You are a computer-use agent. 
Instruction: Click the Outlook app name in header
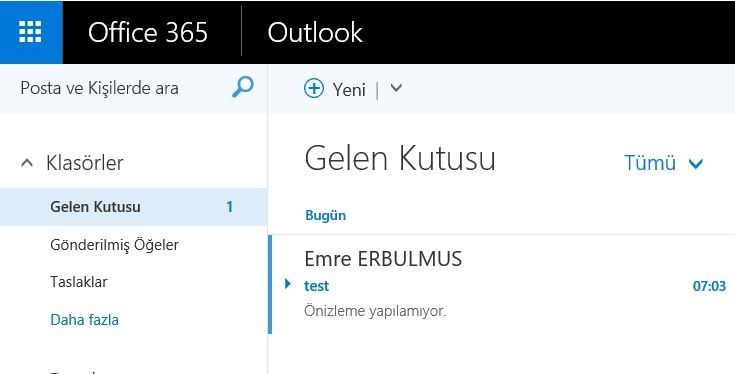click(x=315, y=32)
